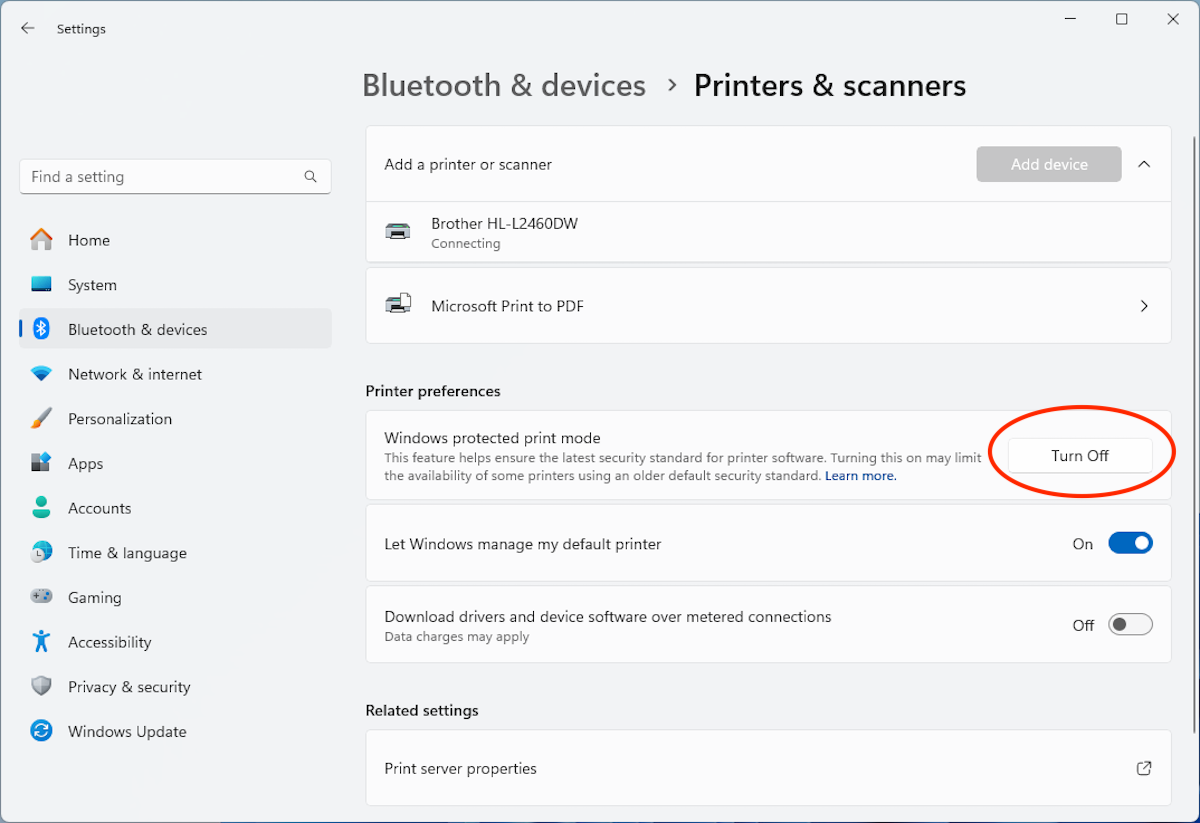Collapse the 'Add a printer or scanner' section

pyautogui.click(x=1144, y=163)
